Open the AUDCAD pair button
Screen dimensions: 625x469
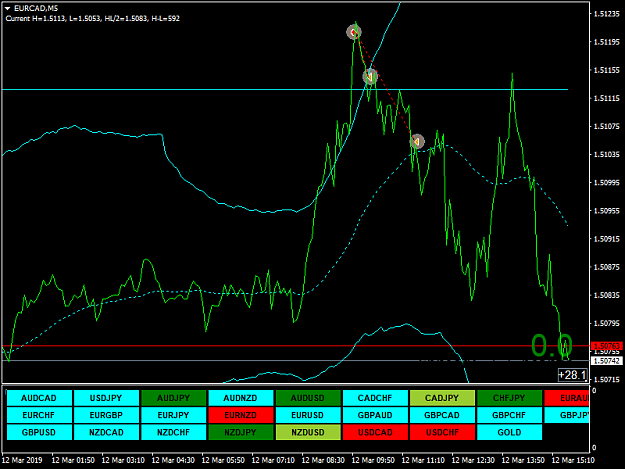click(39, 398)
